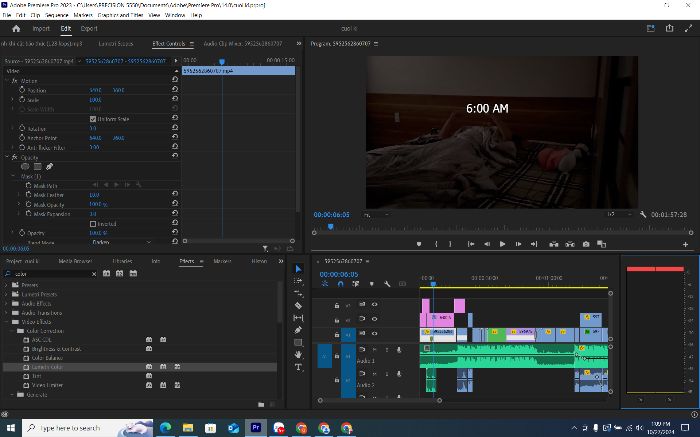The height and width of the screenshot is (437, 700).
Task: Open the Sequence menu
Action: click(56, 15)
